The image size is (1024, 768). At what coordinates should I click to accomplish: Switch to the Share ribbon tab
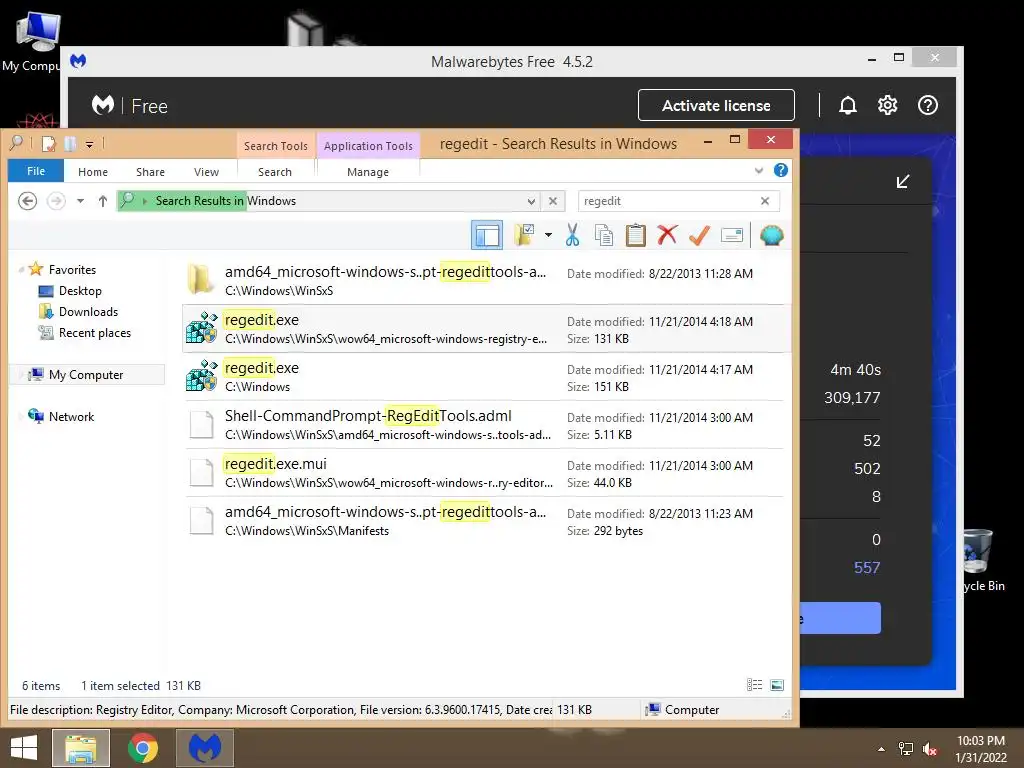150,172
